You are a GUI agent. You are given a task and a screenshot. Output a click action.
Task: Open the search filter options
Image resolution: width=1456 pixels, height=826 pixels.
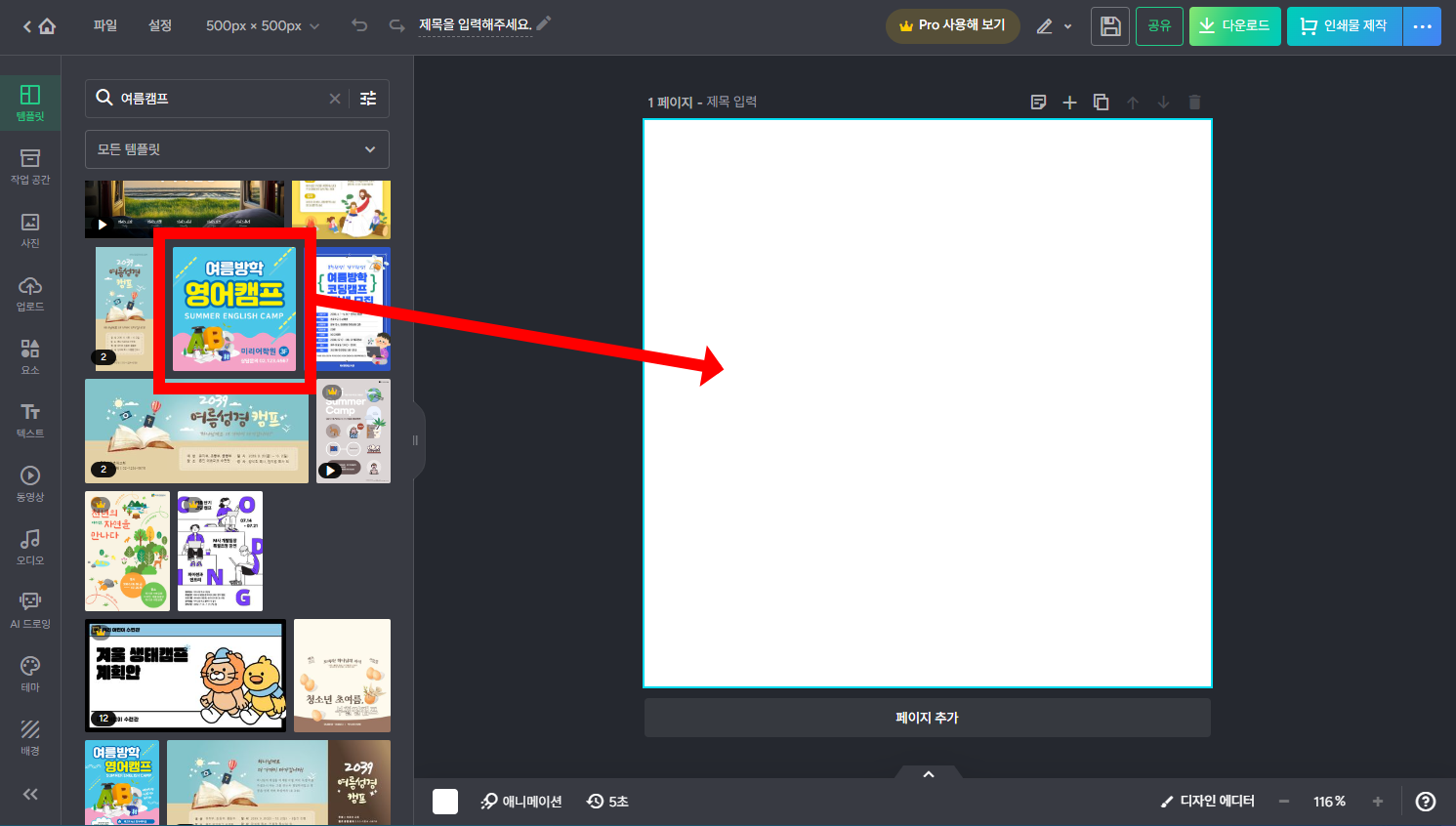tap(368, 98)
